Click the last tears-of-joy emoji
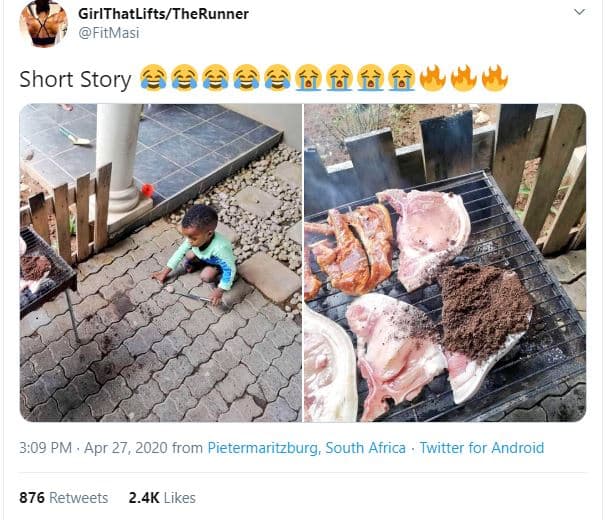Screen dimensions: 612x520 tap(277, 78)
